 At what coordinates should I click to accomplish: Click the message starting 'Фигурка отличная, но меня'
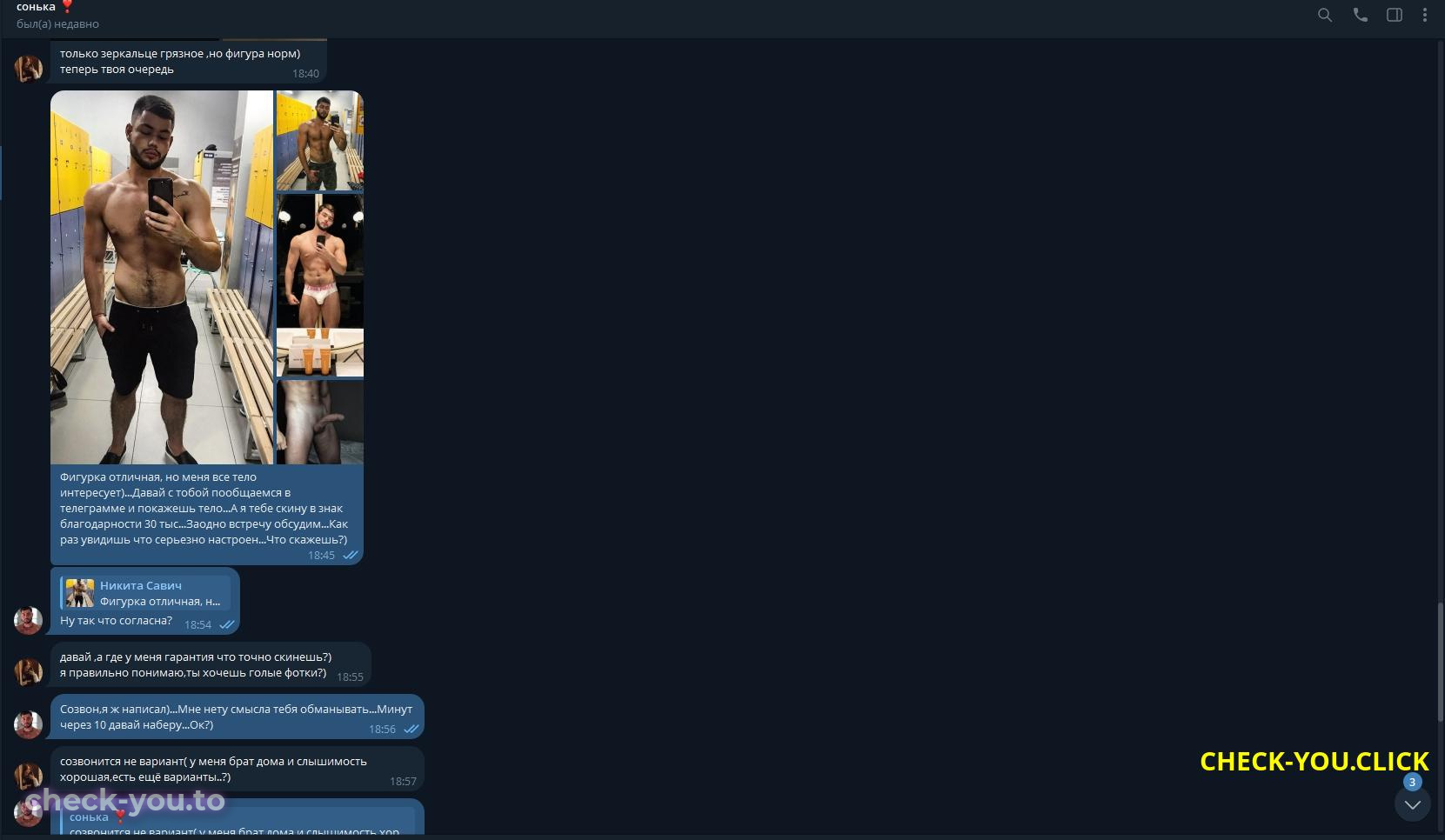pyautogui.click(x=205, y=508)
